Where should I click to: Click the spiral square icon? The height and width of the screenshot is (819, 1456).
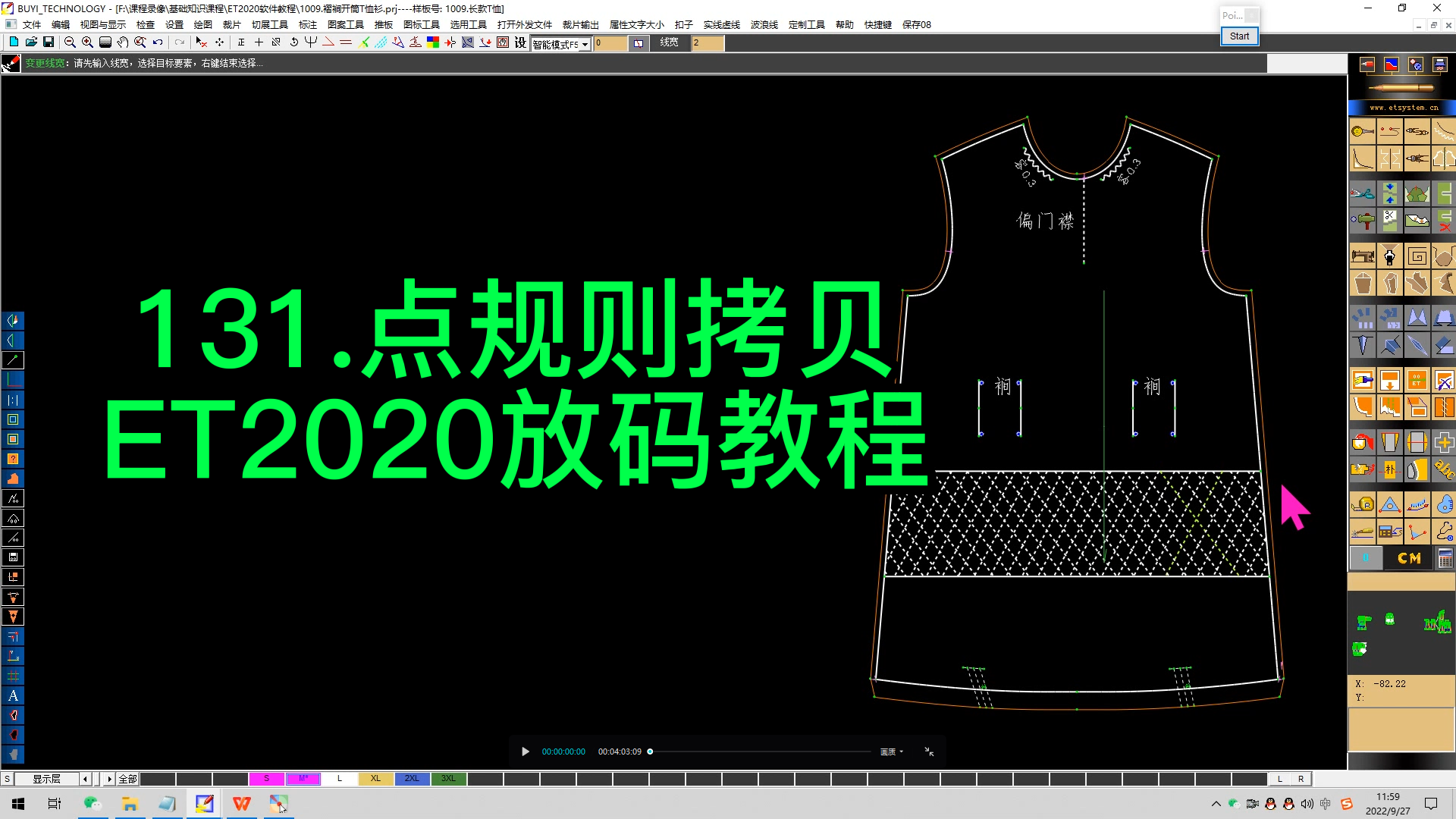click(x=1417, y=256)
